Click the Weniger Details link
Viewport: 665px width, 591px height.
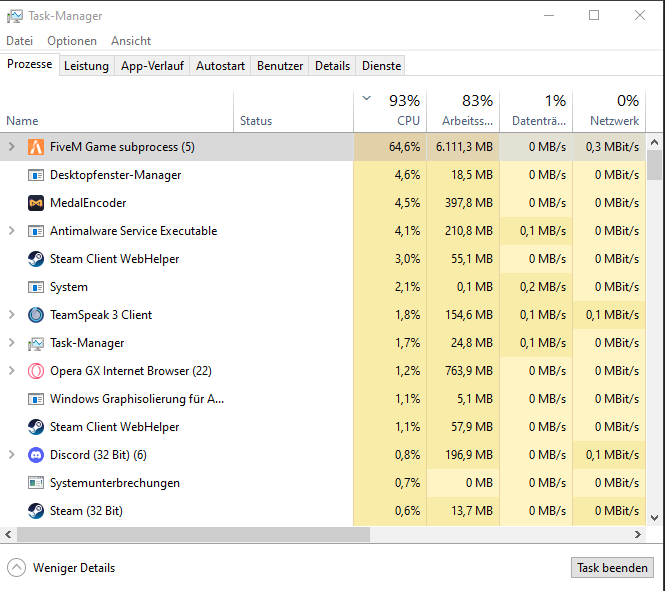pos(74,568)
